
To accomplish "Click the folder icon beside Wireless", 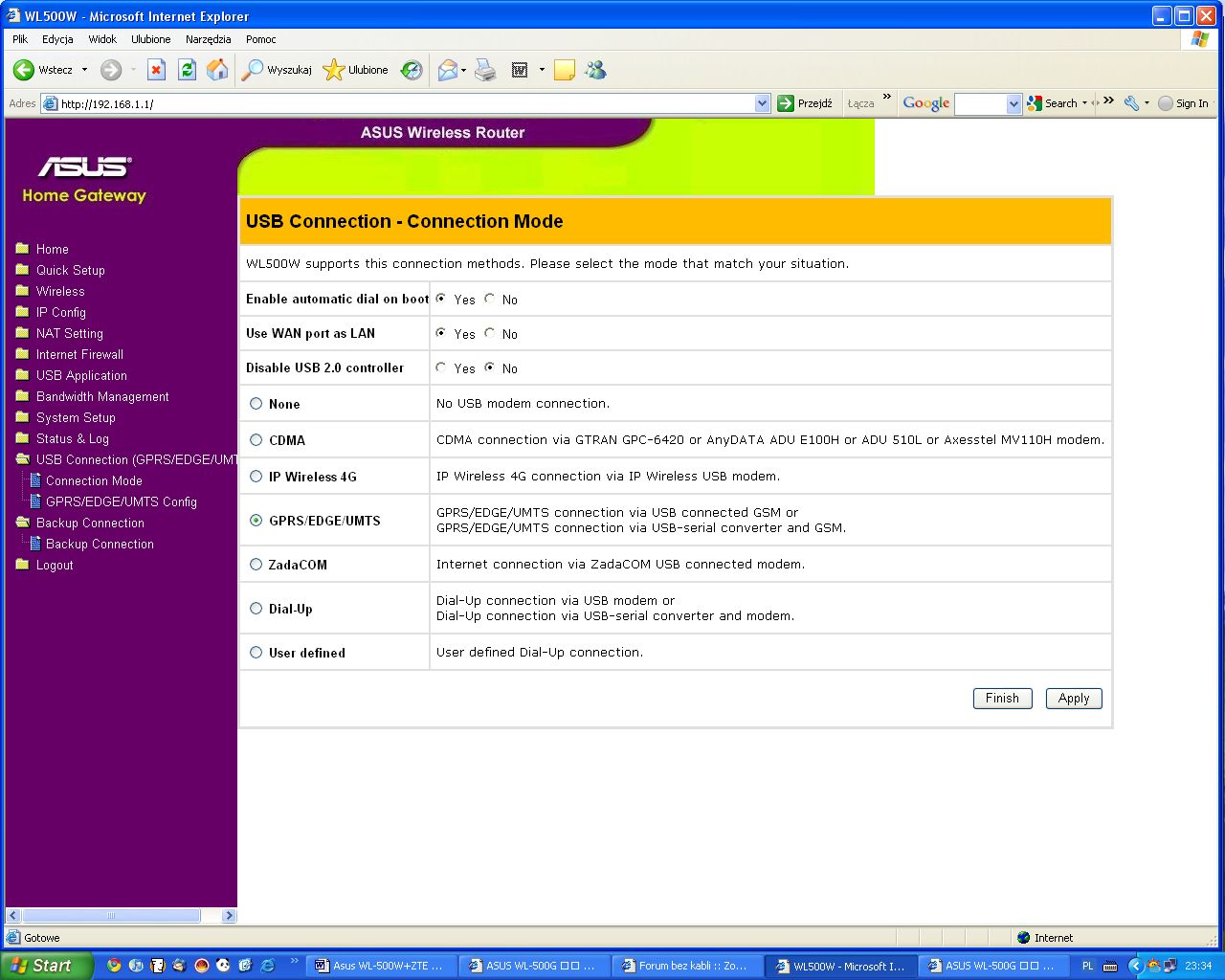I will pos(23,290).
